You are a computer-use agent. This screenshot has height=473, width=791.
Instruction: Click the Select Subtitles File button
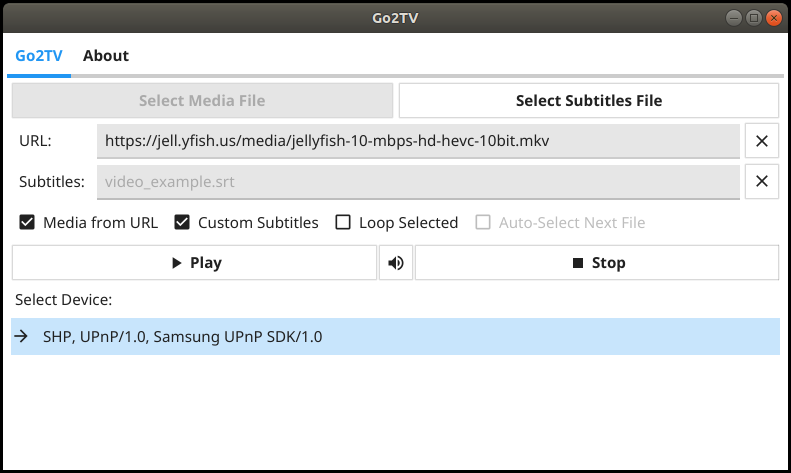588,100
